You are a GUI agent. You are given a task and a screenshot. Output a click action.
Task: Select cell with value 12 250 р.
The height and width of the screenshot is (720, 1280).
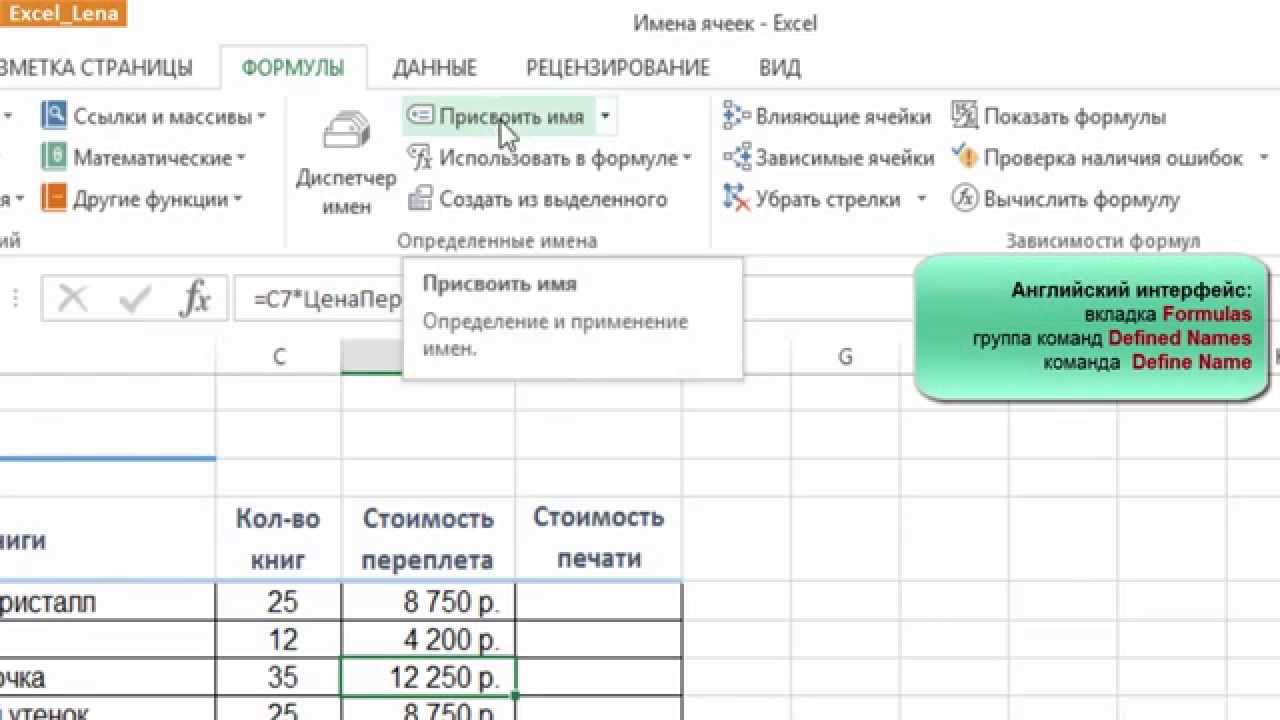pyautogui.click(x=428, y=677)
